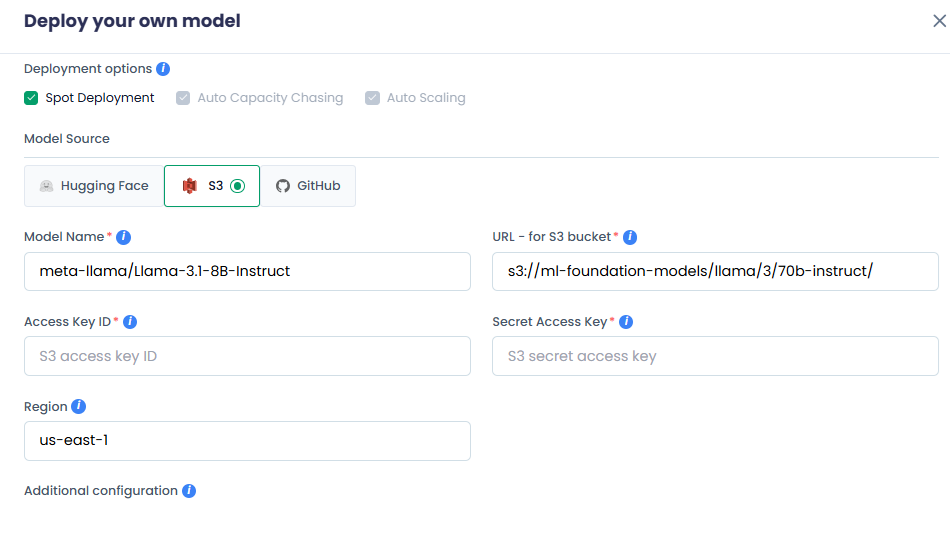Focus the S3 secret access key field
Screen dimensions: 950x544
coord(715,356)
